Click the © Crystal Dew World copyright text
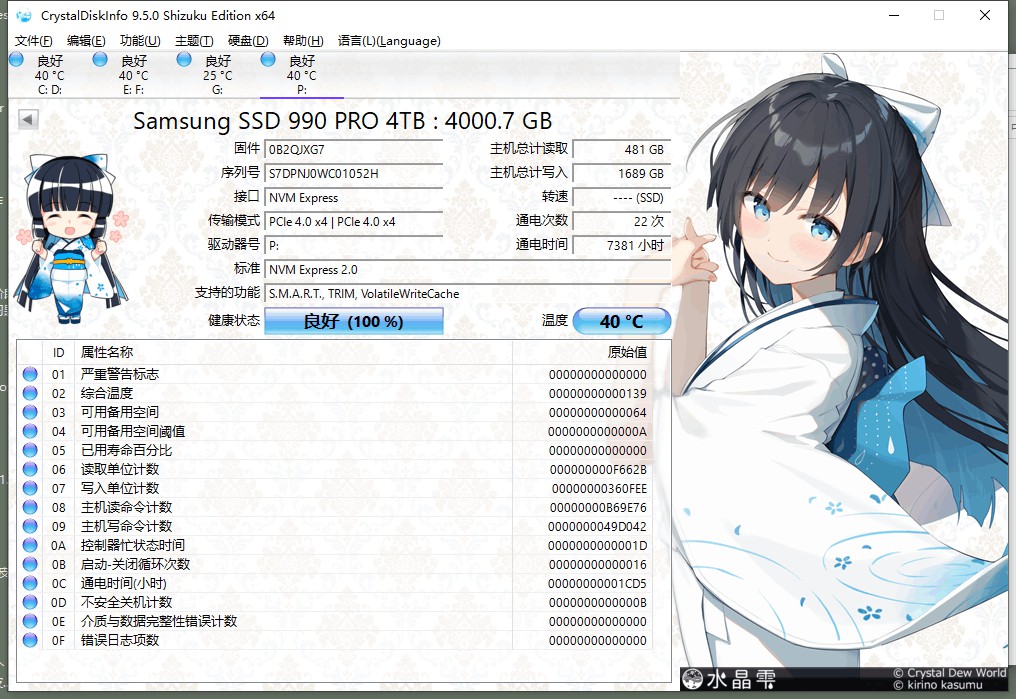Screen dimensions: 1016x699 tap(949, 673)
